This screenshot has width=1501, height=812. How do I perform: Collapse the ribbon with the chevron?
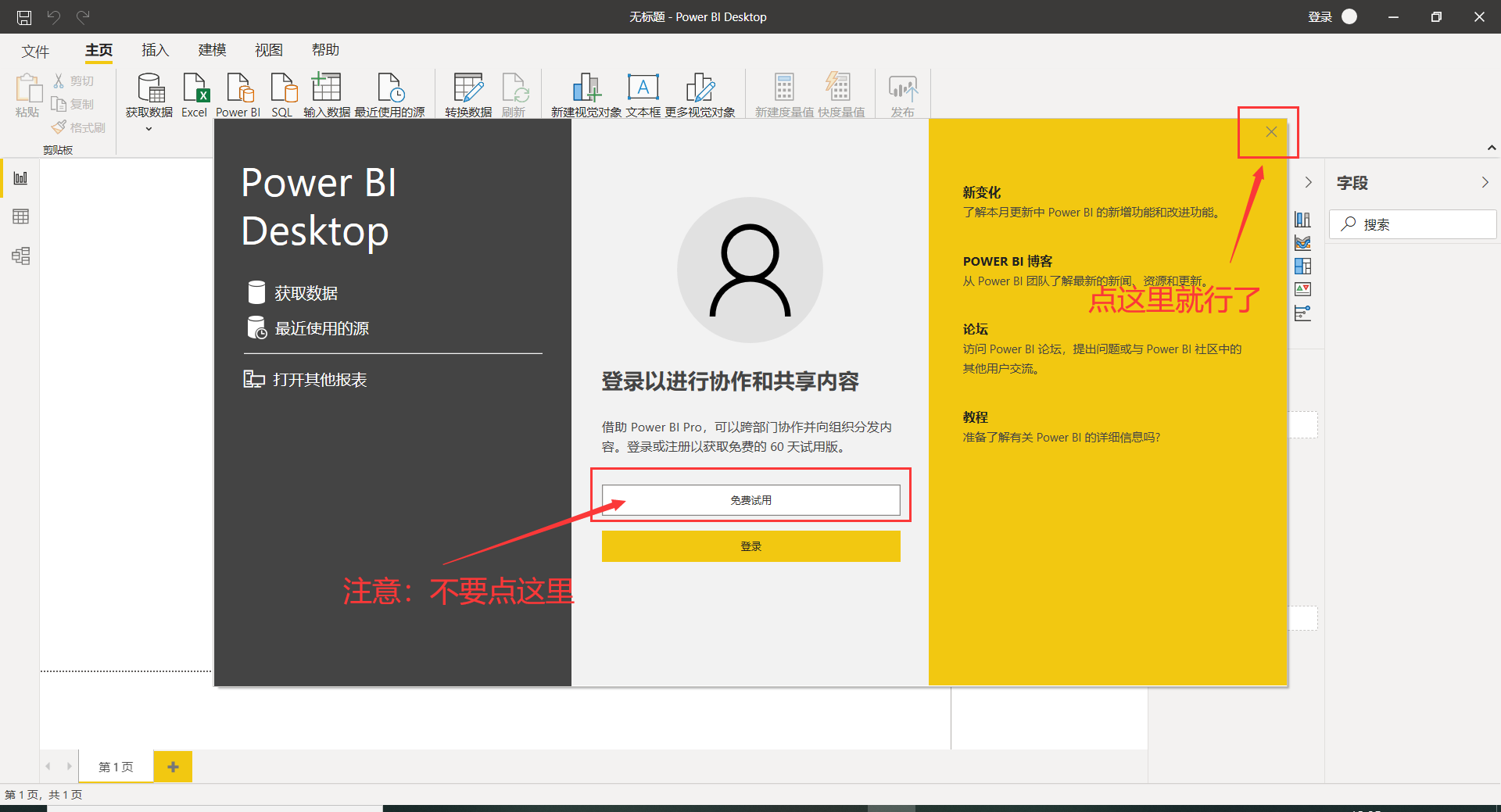click(1492, 148)
